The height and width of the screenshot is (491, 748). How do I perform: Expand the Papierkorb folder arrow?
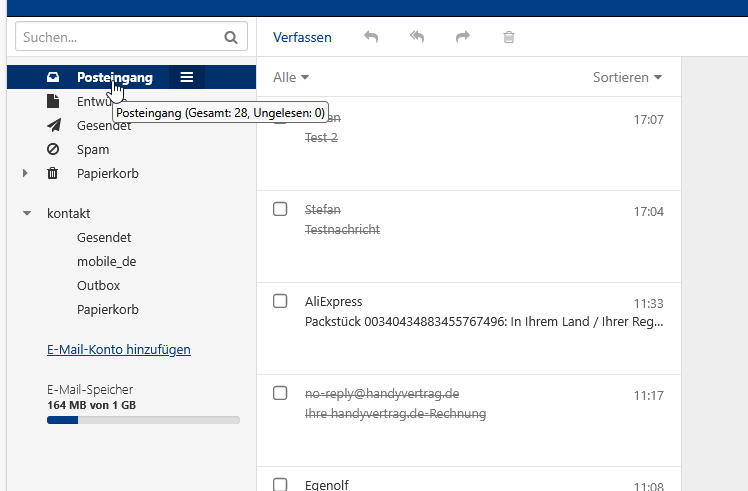pos(25,173)
